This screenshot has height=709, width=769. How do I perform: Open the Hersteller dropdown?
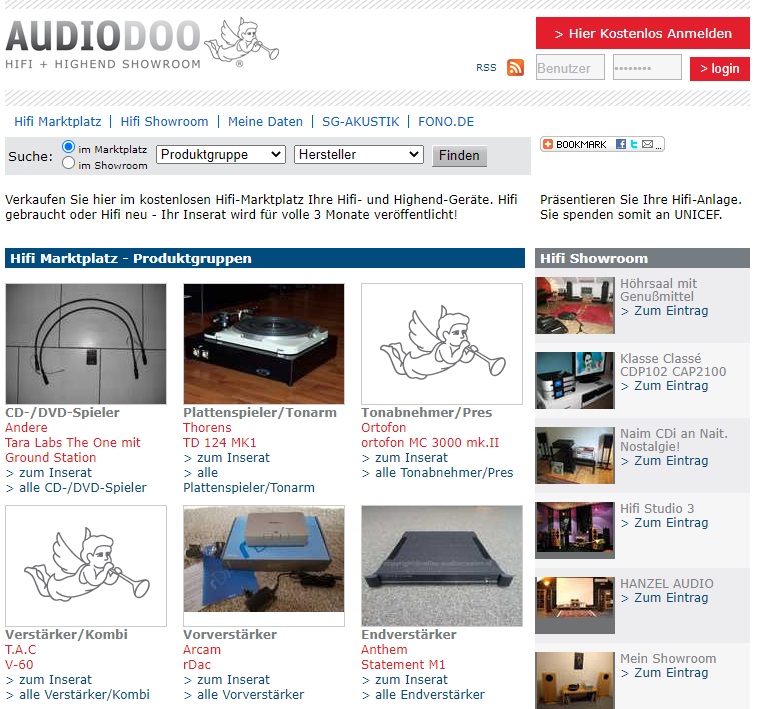point(359,154)
